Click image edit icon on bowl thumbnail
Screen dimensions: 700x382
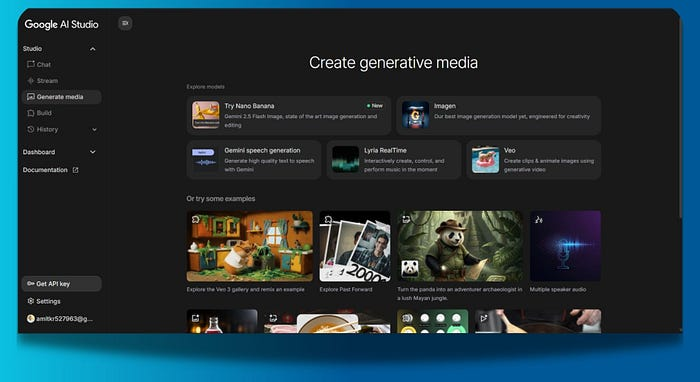click(x=273, y=318)
